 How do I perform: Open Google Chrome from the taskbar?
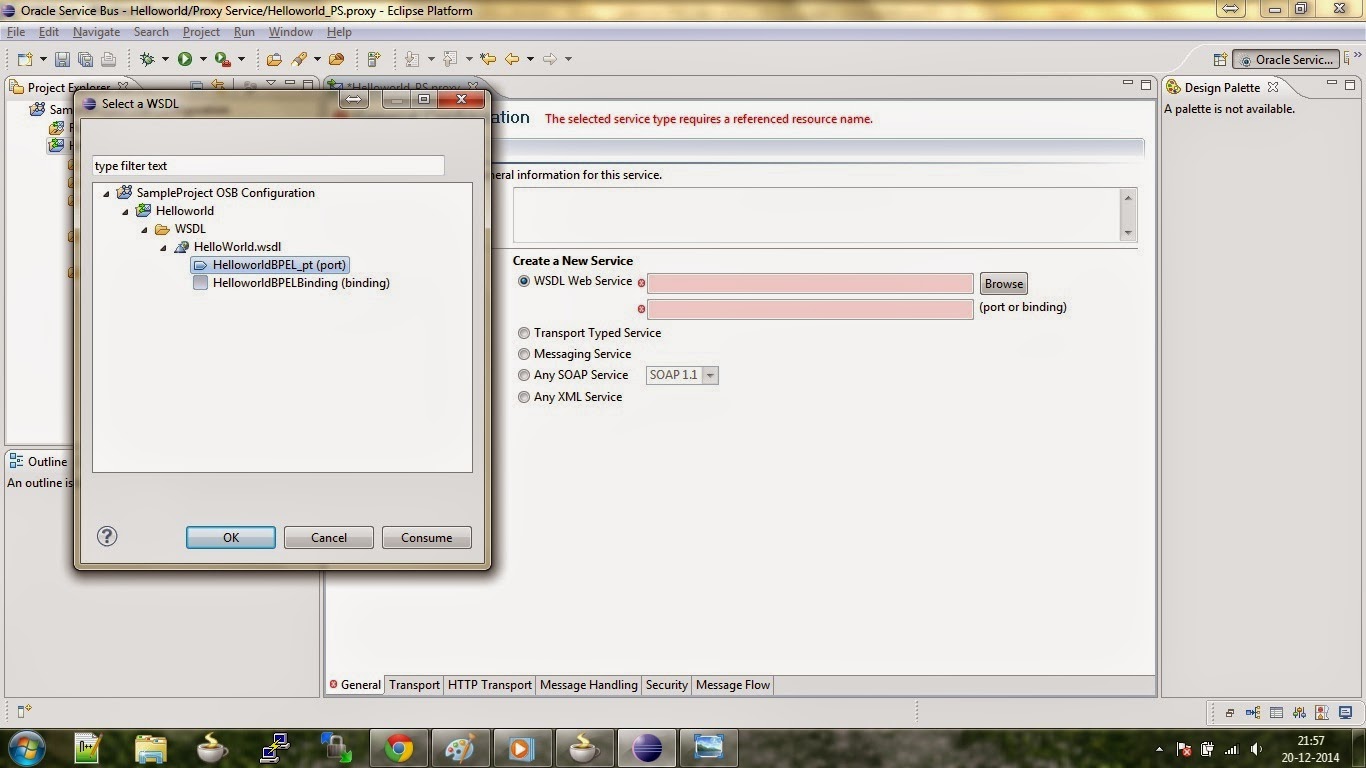tap(399, 748)
